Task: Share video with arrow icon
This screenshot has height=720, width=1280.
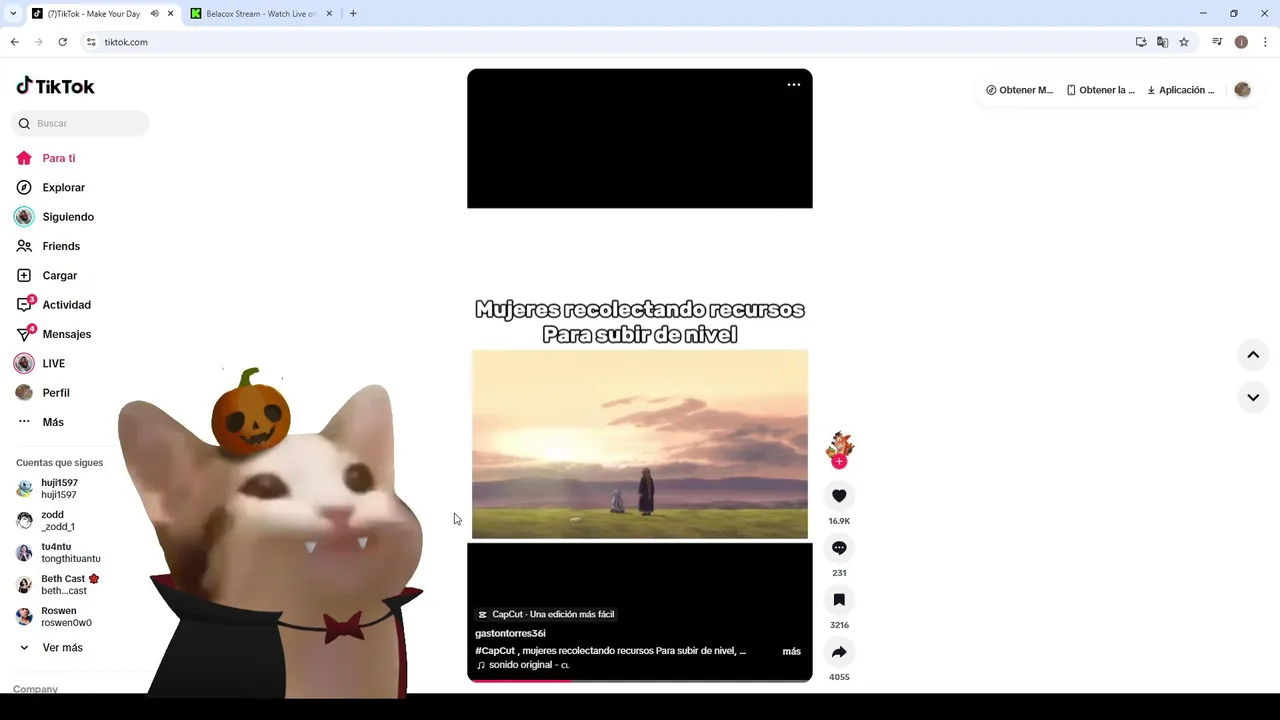Action: 839,651
